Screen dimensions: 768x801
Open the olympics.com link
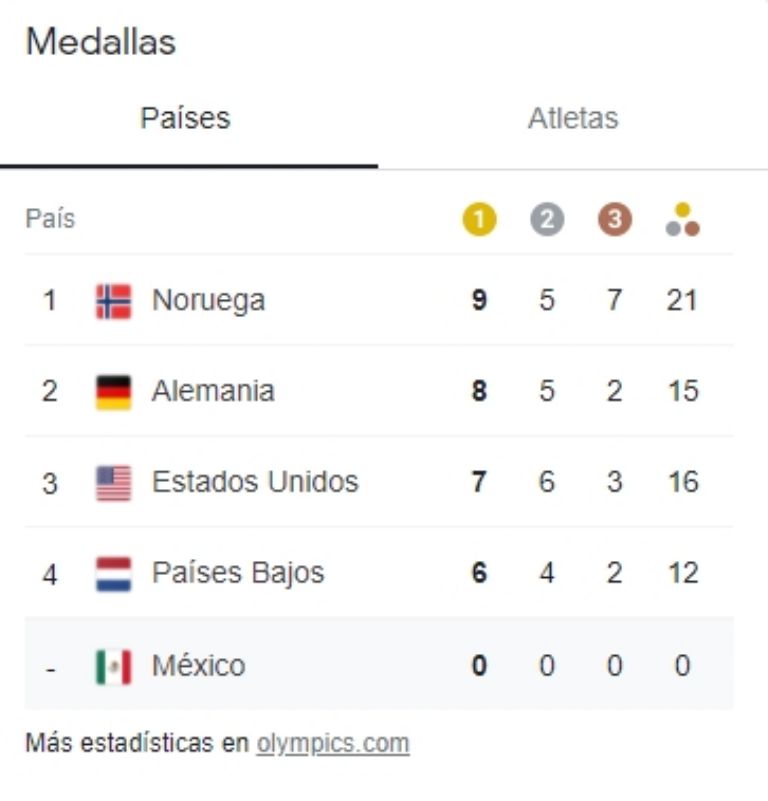pos(333,744)
